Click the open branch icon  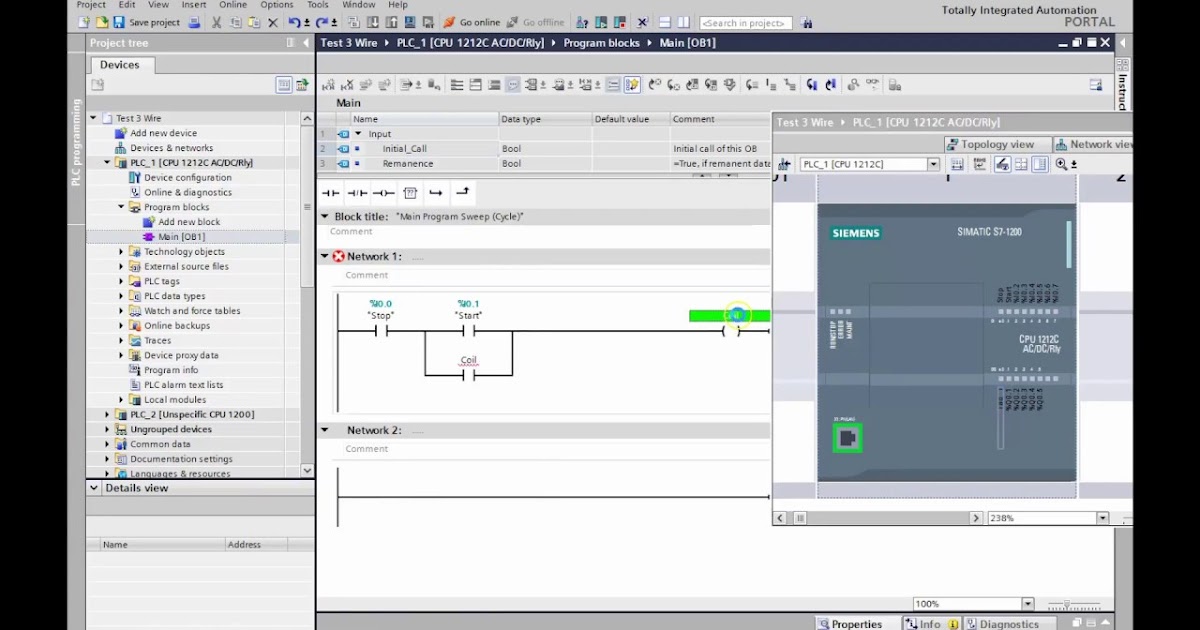point(436,192)
